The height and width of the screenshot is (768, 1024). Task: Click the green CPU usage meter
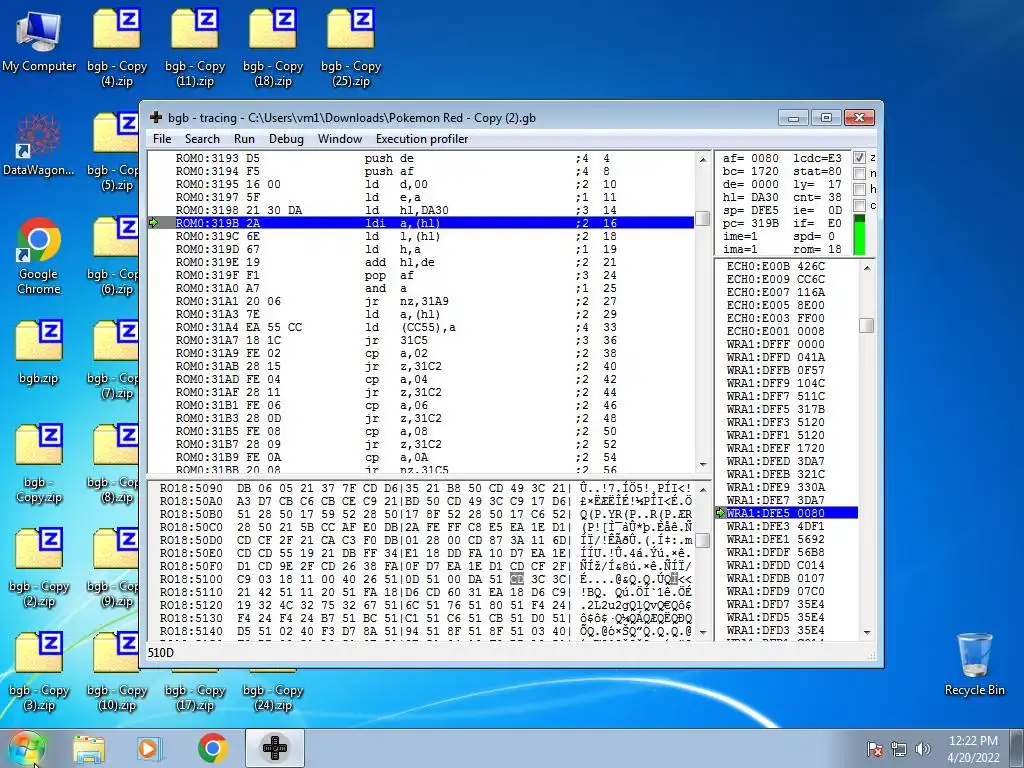[859, 235]
